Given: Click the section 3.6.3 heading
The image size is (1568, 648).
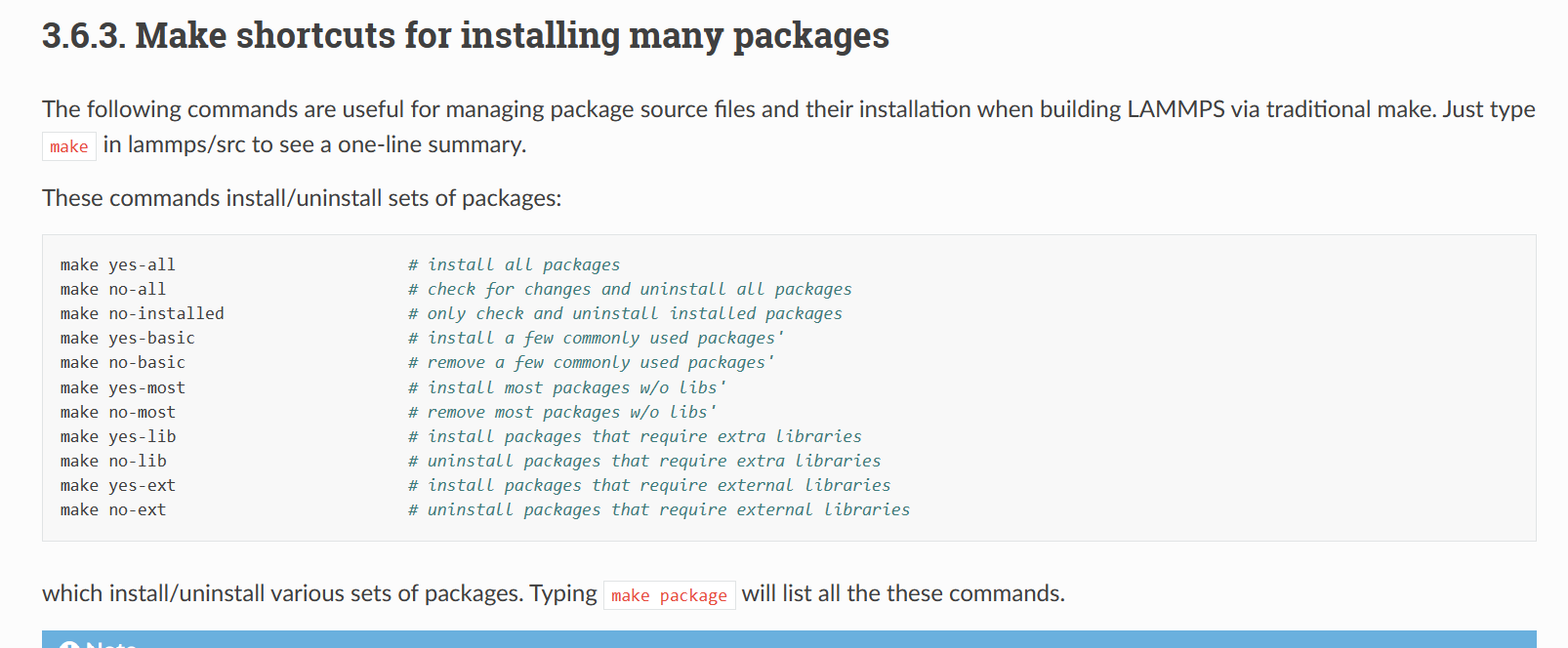Looking at the screenshot, I should (x=465, y=36).
